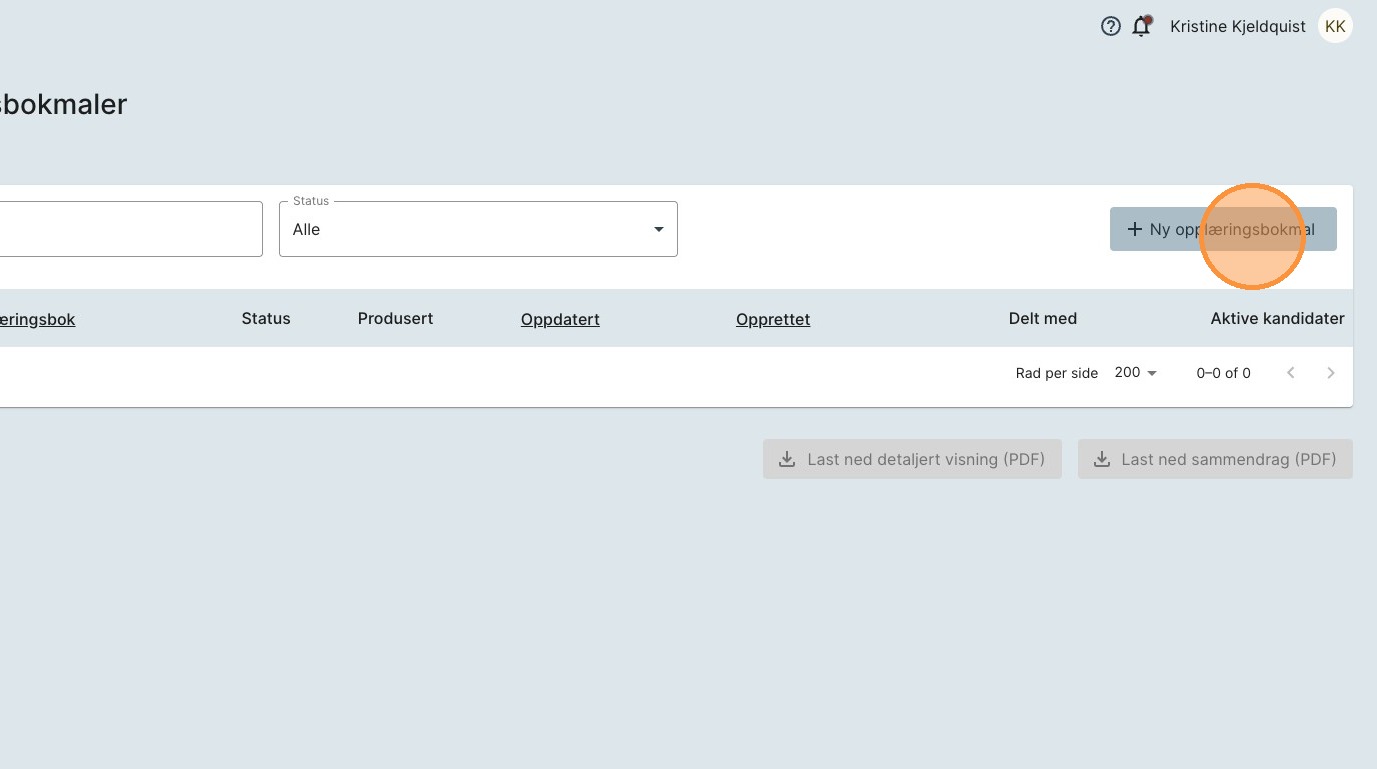Click the Kristine Kjeldquist user name
1377x769 pixels.
click(1237, 27)
